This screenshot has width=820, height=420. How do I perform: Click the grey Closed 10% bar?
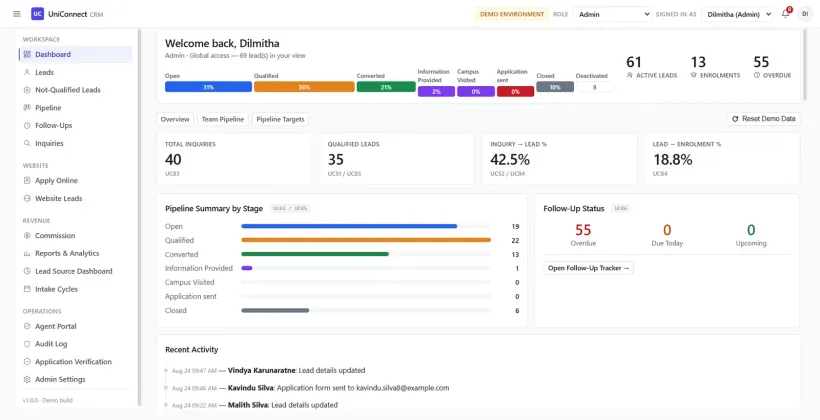tap(555, 87)
